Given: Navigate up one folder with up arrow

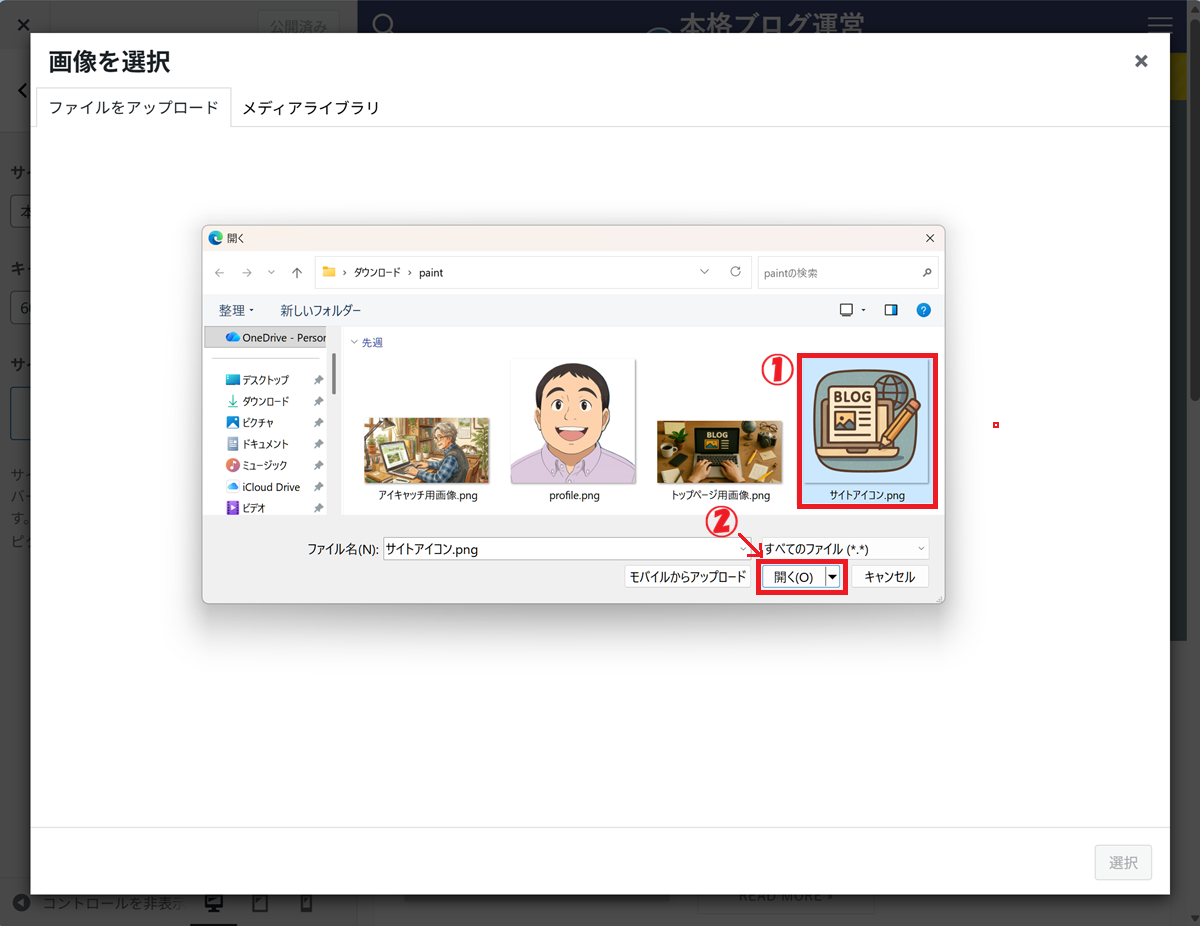Looking at the screenshot, I should tap(297, 273).
